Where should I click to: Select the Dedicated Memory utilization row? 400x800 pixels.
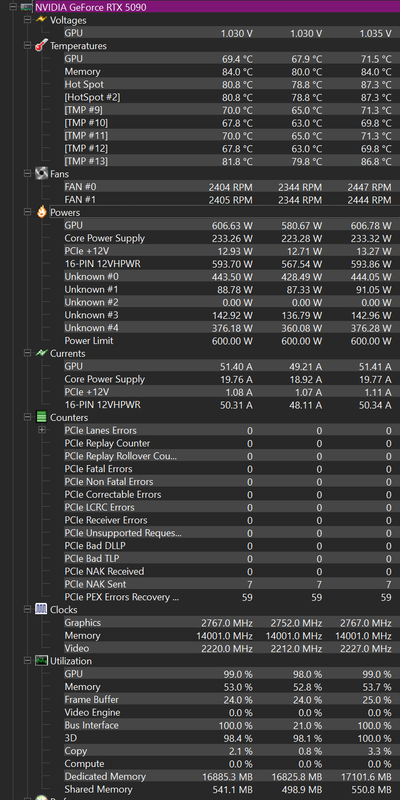(x=228, y=777)
